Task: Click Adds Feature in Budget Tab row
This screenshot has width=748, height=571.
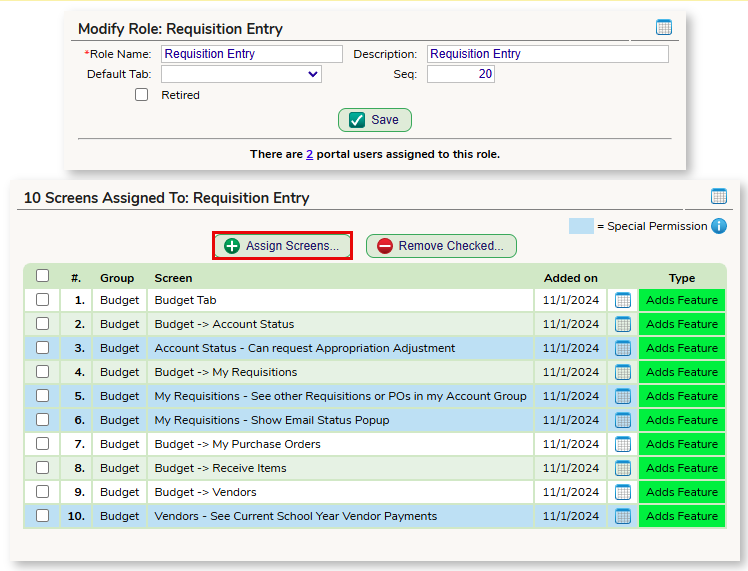Action: 682,300
